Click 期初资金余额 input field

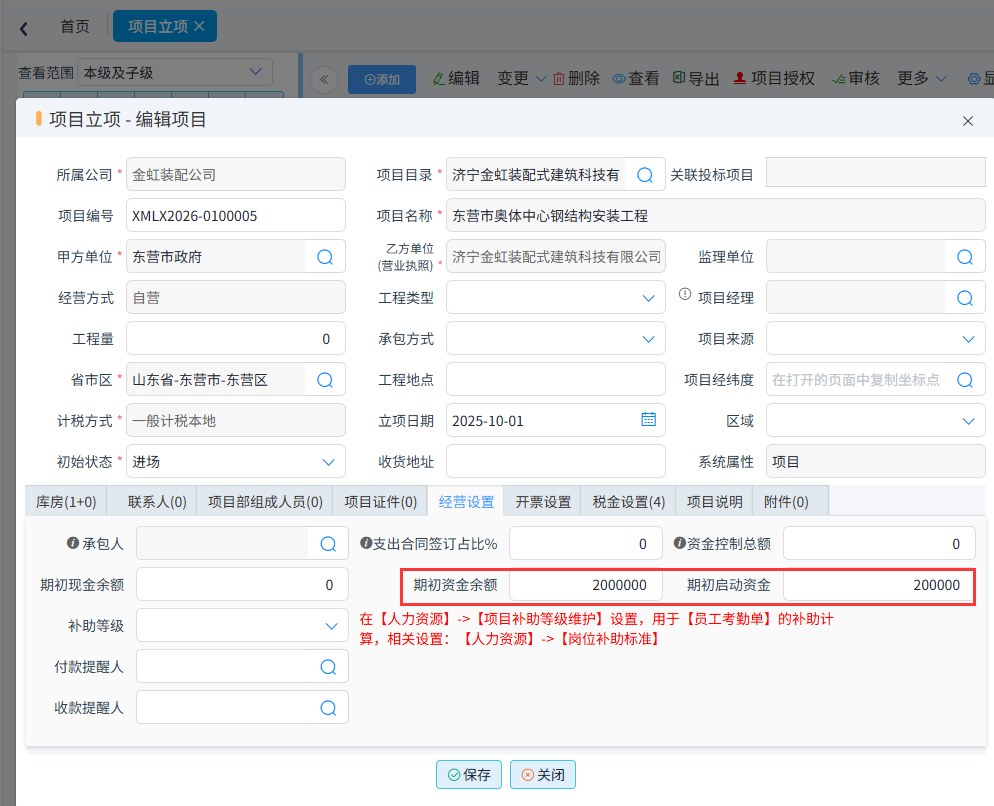[x=585, y=585]
